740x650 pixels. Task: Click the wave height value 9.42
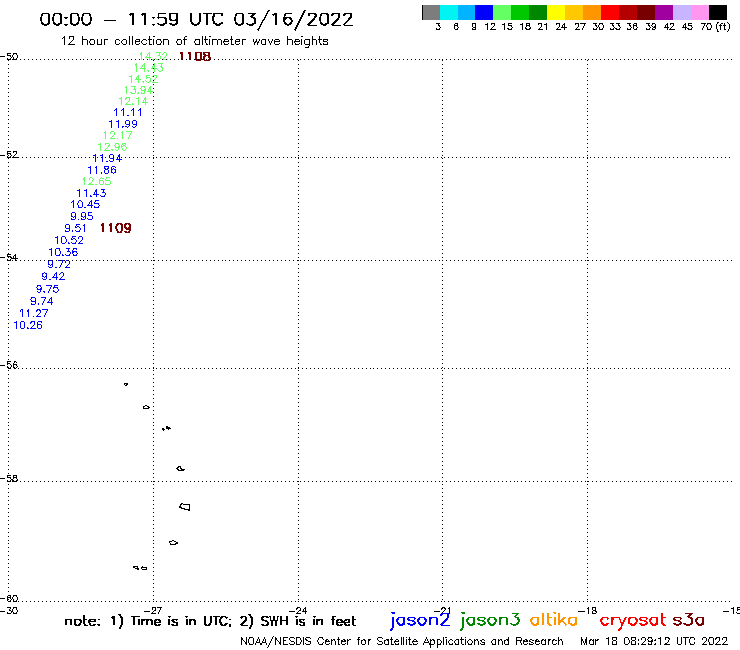click(x=53, y=276)
